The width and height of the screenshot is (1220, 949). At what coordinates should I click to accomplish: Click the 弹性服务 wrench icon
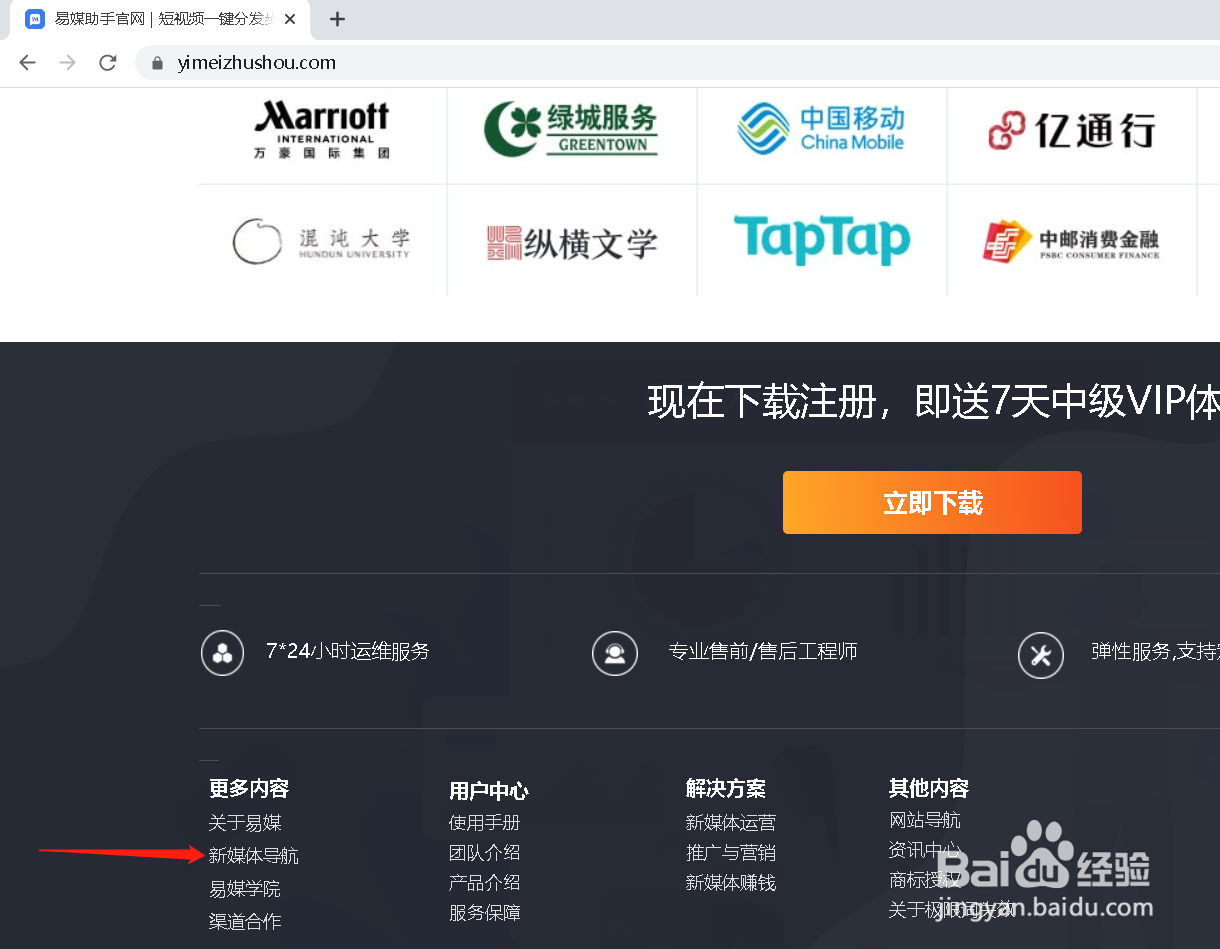pyautogui.click(x=1040, y=656)
